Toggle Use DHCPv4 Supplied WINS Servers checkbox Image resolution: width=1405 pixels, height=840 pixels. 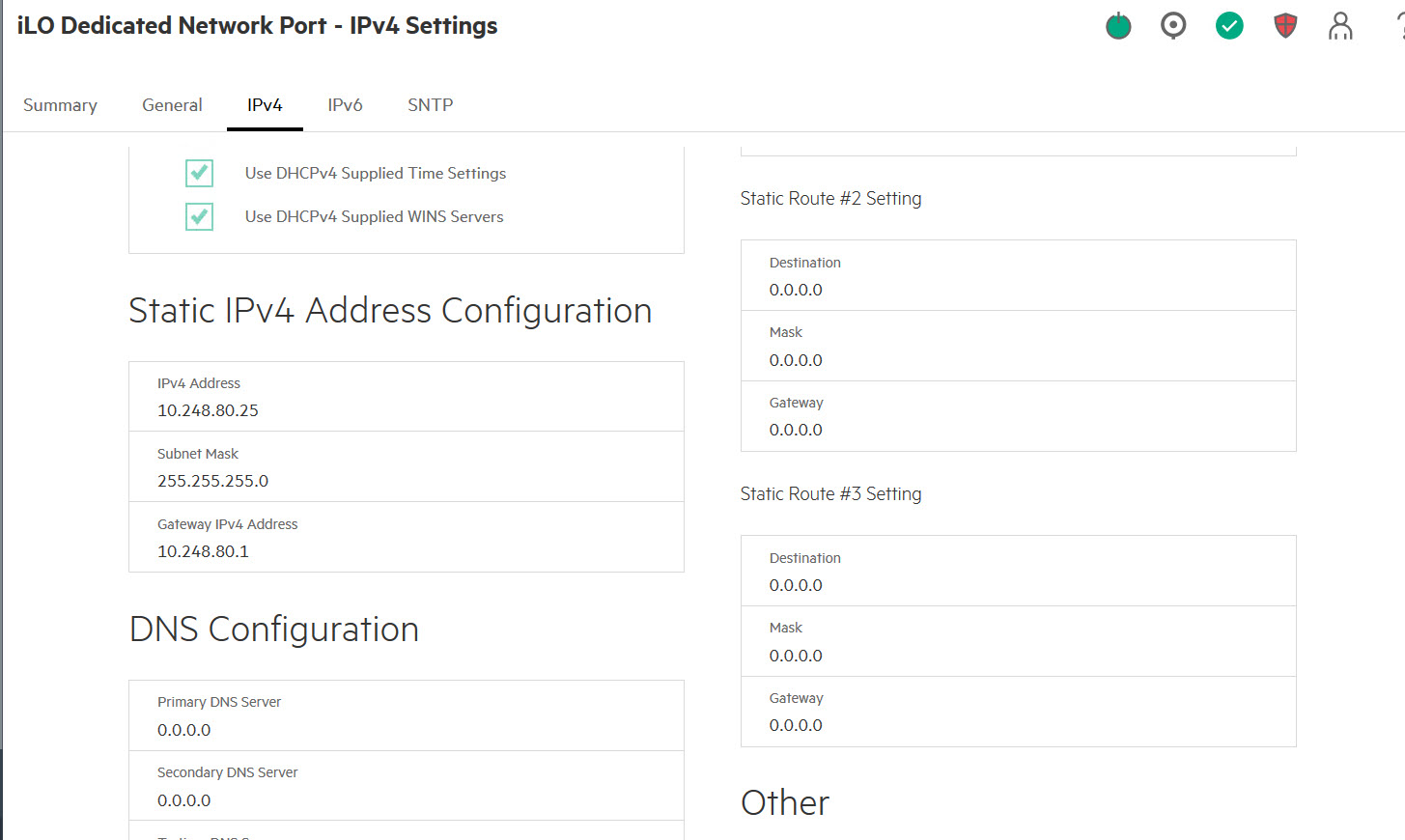point(200,216)
